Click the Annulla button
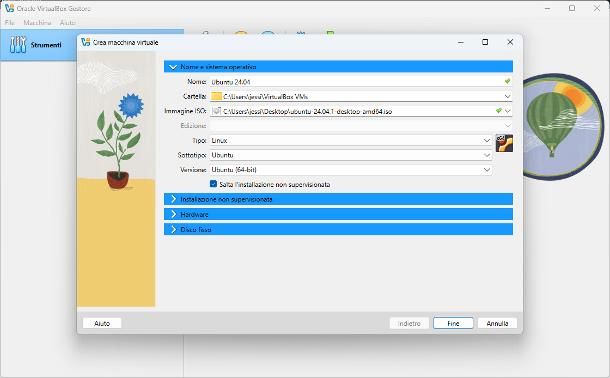The image size is (610, 378). (x=497, y=323)
